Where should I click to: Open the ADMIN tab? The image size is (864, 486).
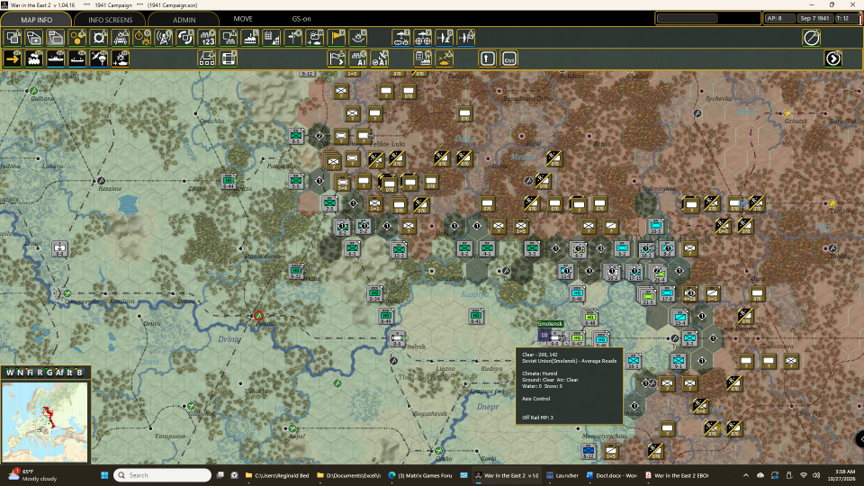pos(184,19)
